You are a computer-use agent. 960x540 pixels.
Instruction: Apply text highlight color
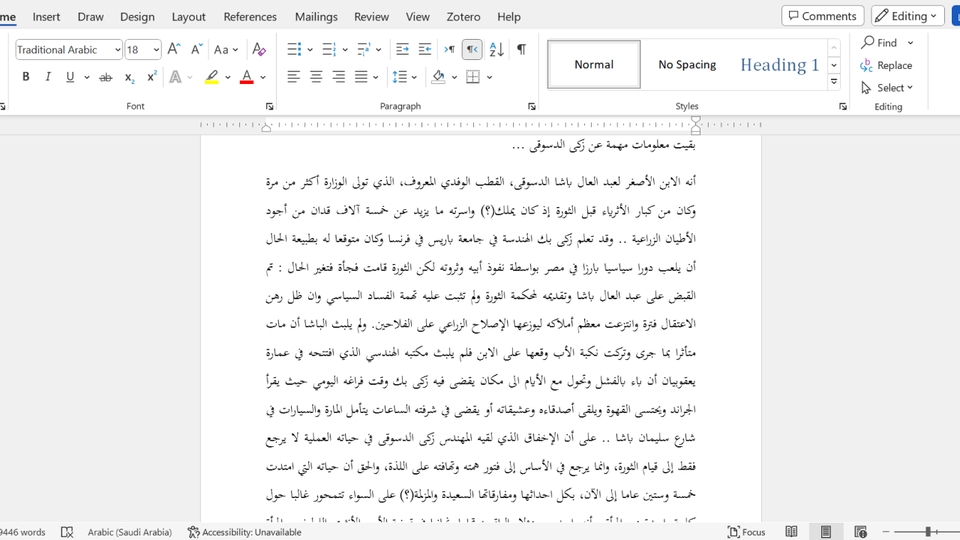pos(212,77)
